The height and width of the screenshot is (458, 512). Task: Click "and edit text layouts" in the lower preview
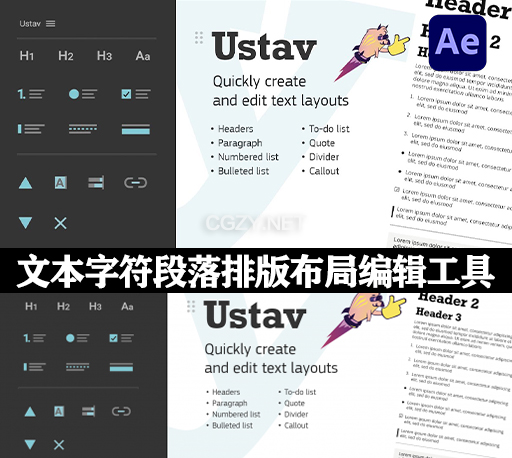pyautogui.click(x=271, y=368)
